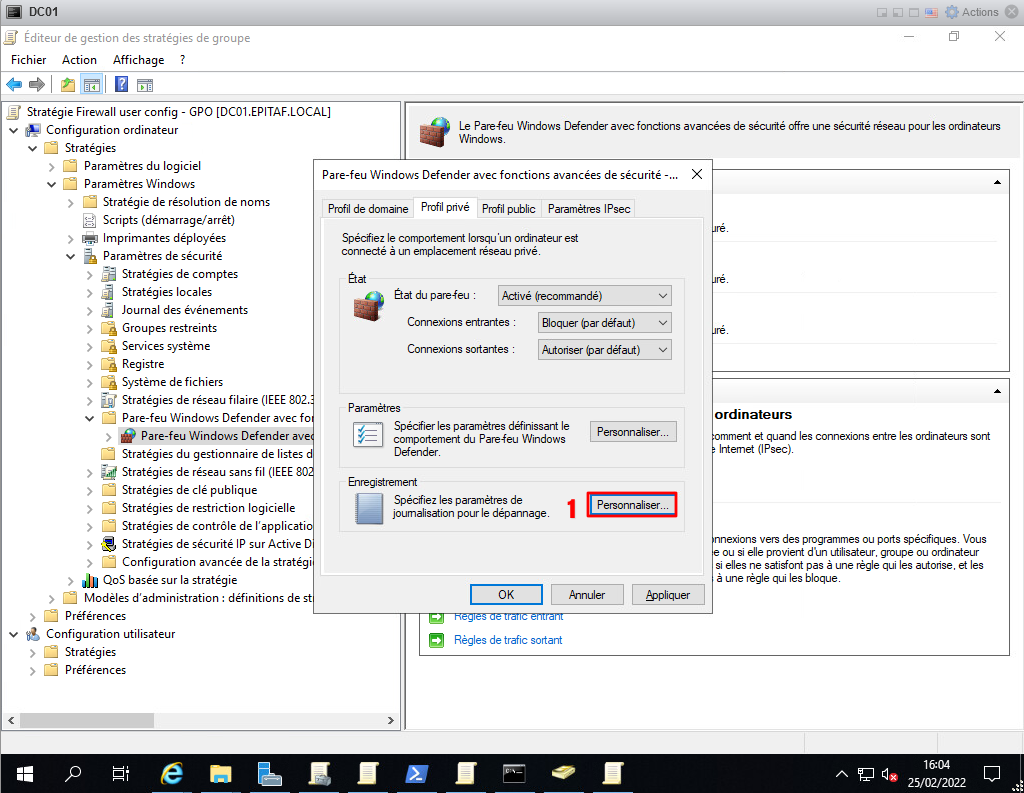Open the Règles de trafic sortant link
This screenshot has height=793, width=1024.
[x=508, y=640]
